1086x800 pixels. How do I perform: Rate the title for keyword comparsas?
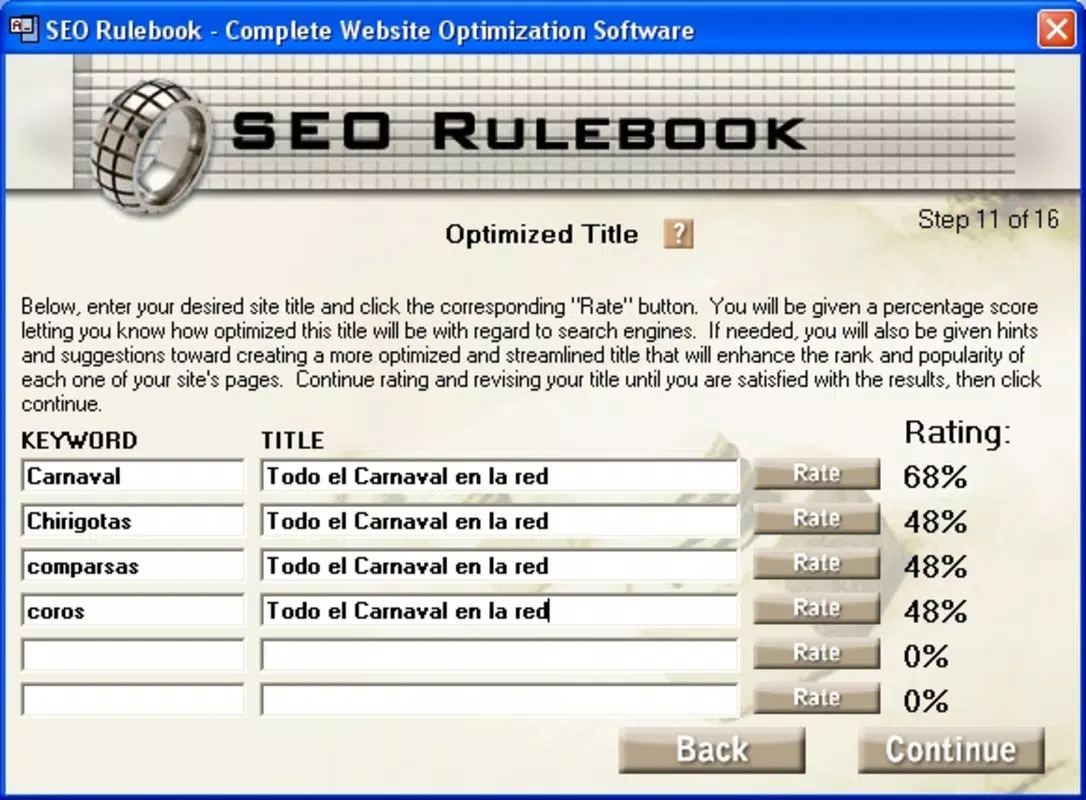coord(817,564)
